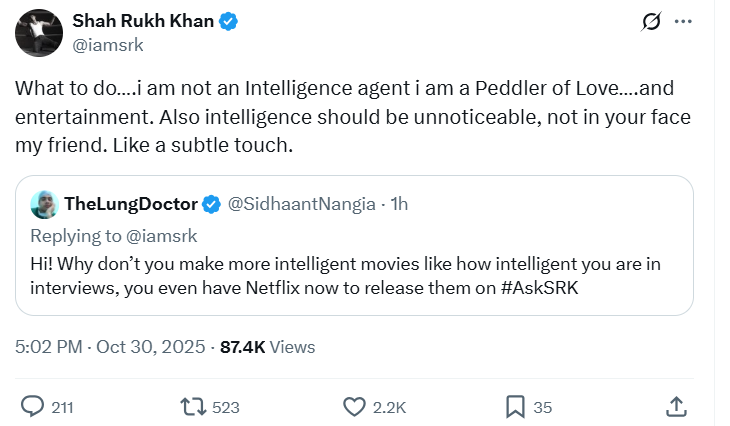Click the 87.4K Views count
730x426 pixels.
pyautogui.click(x=267, y=347)
